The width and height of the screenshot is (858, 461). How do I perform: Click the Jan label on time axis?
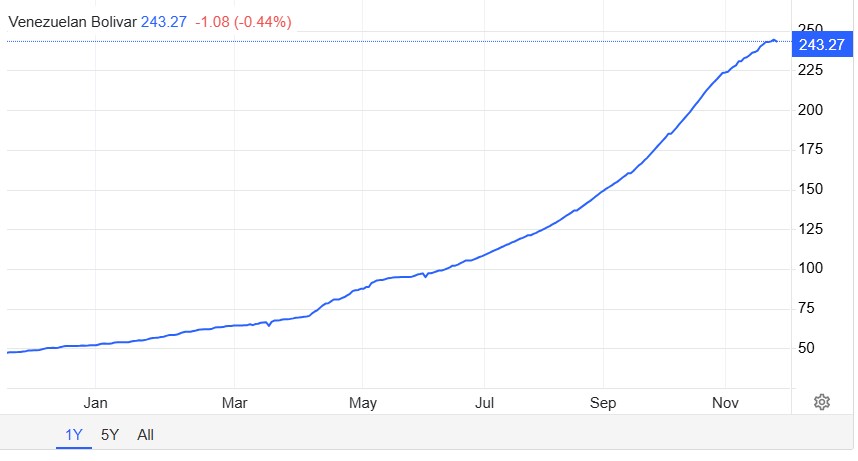point(96,403)
